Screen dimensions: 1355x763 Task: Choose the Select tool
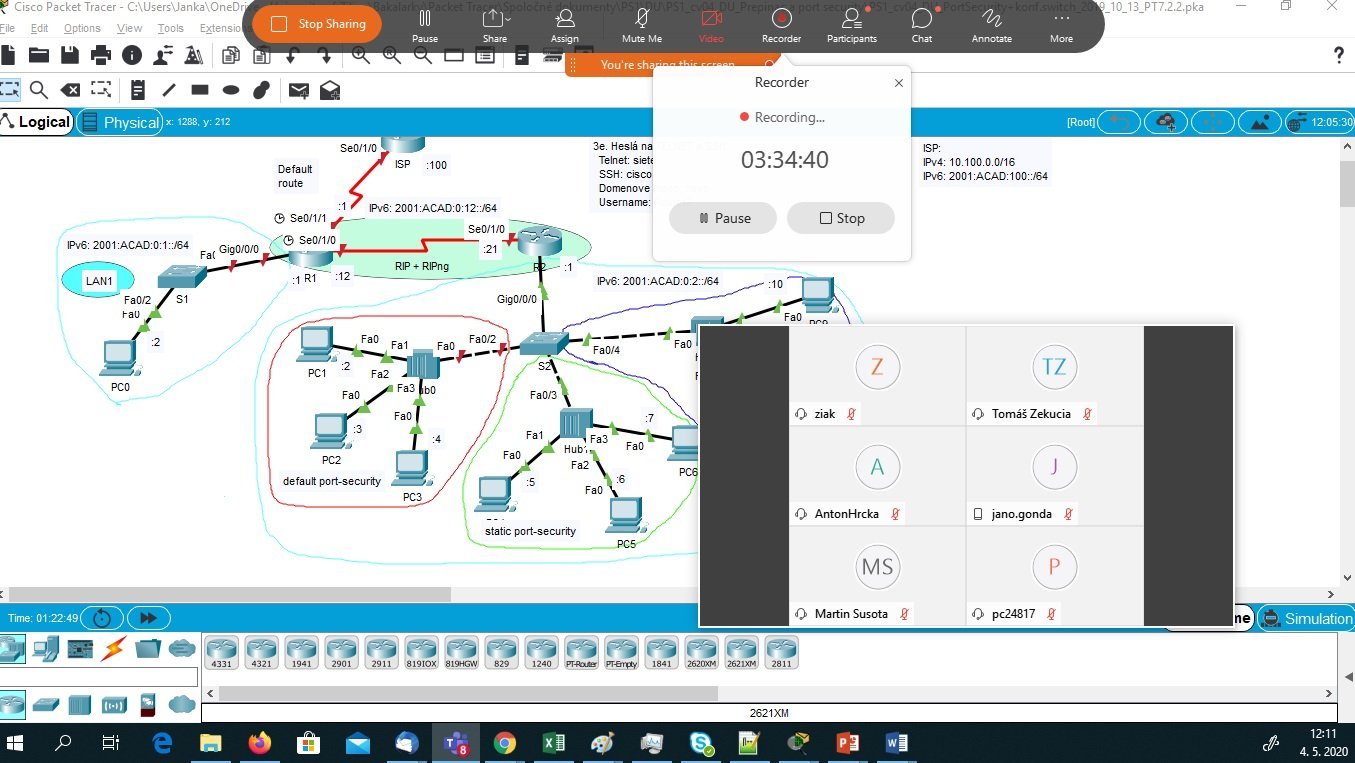9,90
